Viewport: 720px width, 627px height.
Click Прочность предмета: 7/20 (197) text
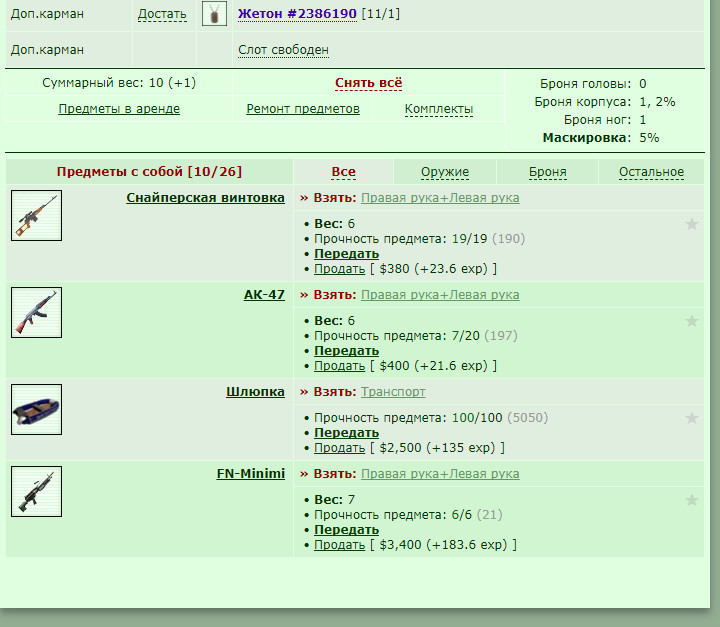(x=416, y=336)
